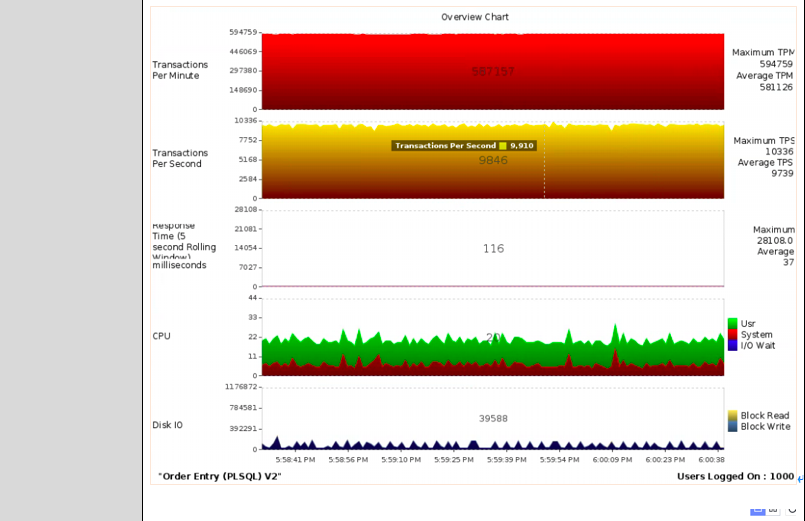The image size is (805, 521).
Task: Click the red System legend swatch
Action: (733, 334)
